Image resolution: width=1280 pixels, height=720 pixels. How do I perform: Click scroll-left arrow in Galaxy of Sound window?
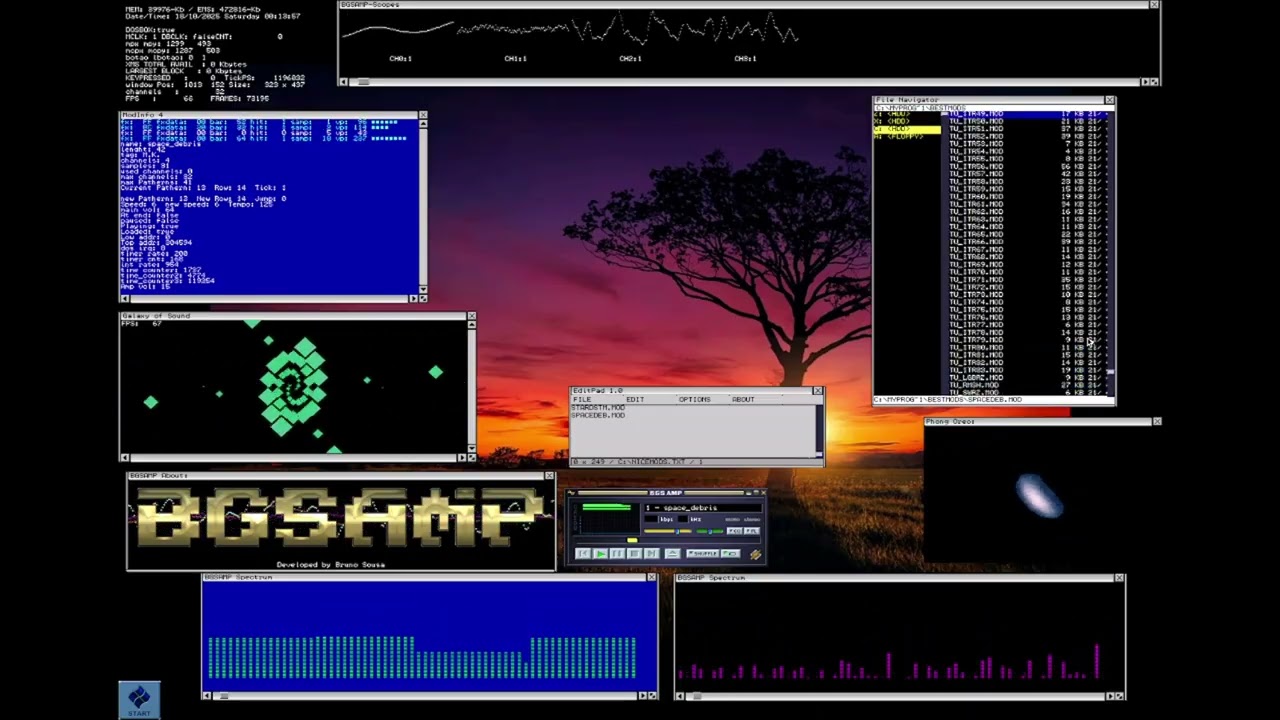click(x=125, y=458)
